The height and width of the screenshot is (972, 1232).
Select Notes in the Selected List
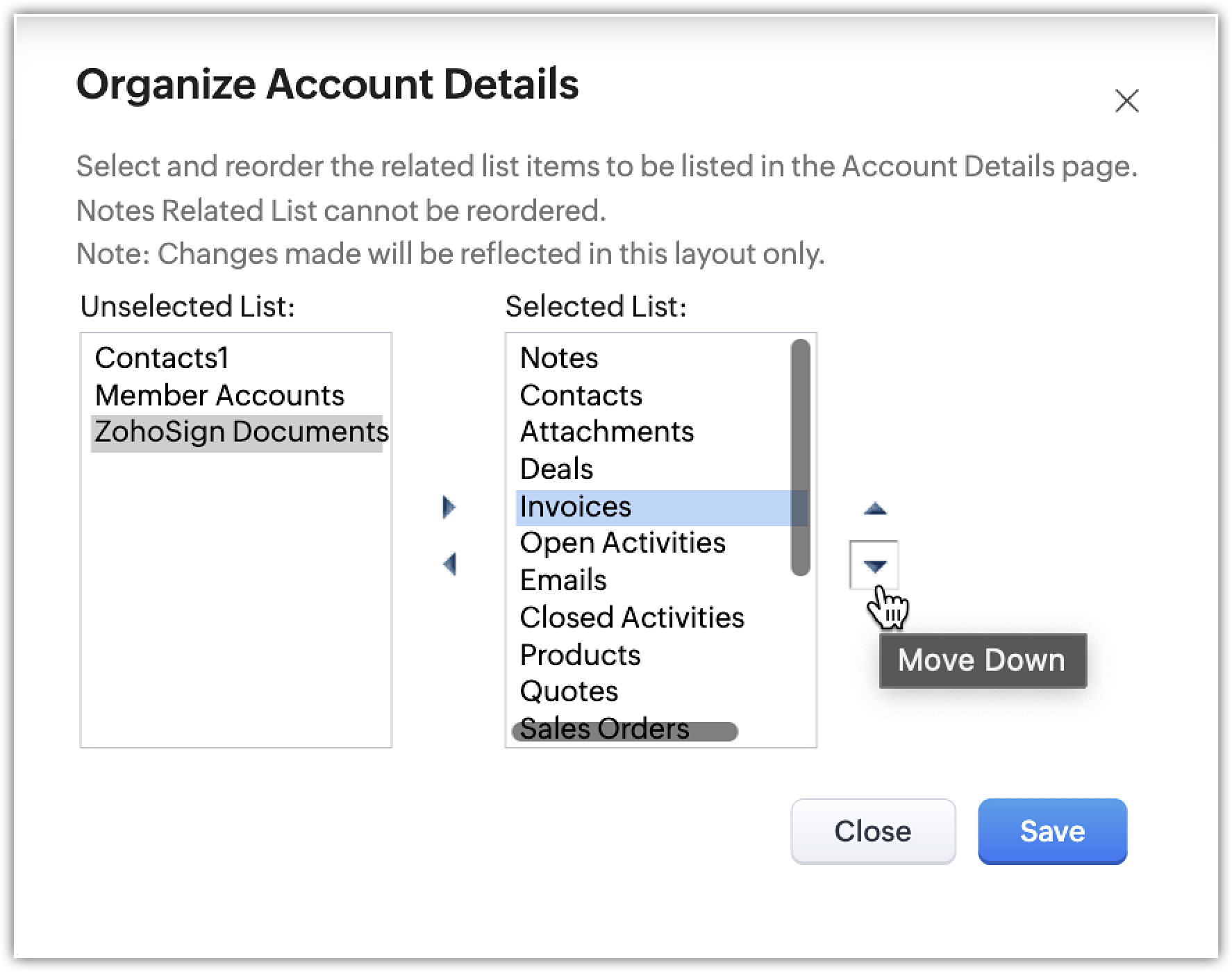(x=559, y=358)
